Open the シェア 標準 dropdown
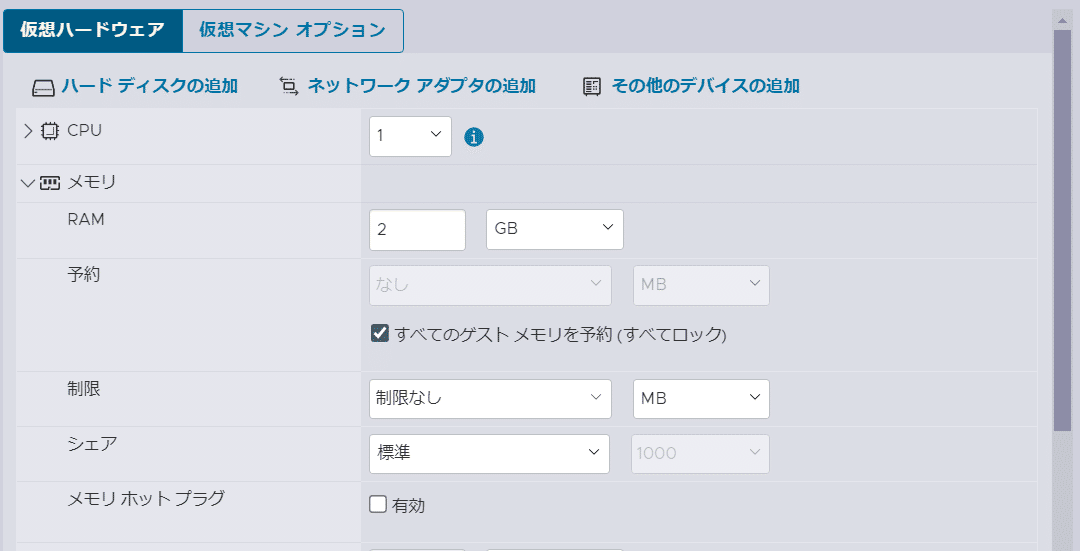 [x=490, y=454]
